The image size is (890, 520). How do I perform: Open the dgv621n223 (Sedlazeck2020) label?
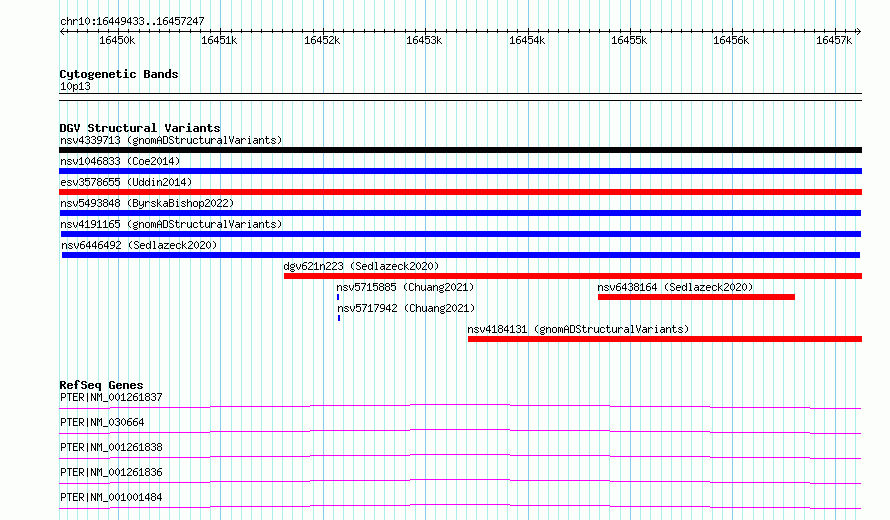point(361,266)
